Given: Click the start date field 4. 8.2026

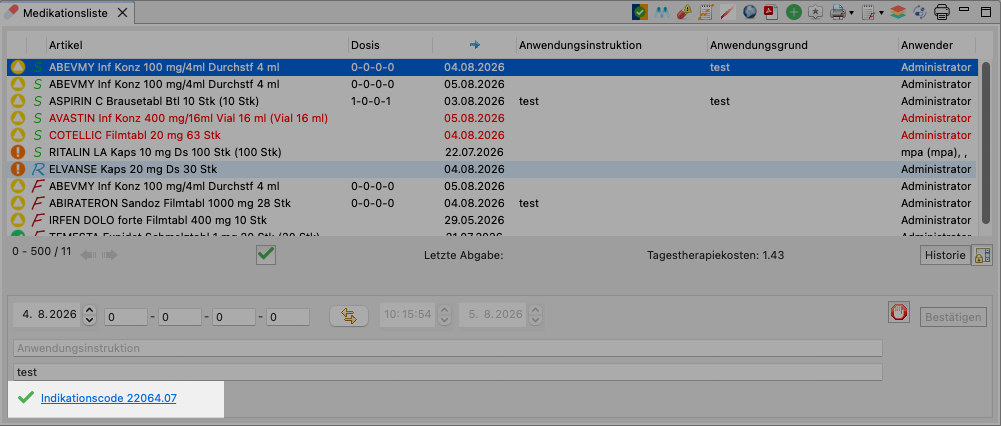Looking at the screenshot, I should pos(48,315).
